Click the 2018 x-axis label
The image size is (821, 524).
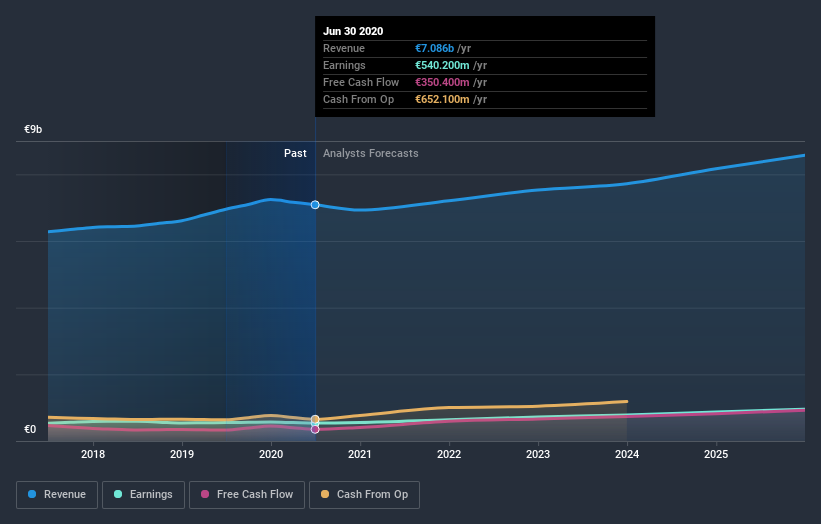(93, 454)
